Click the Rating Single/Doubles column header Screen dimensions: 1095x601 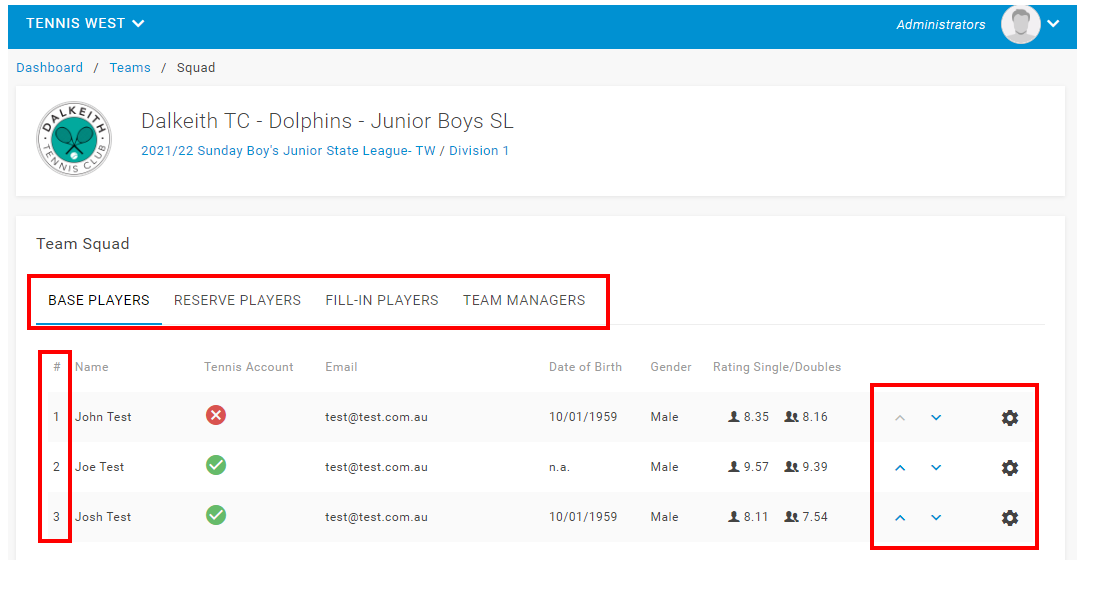pyautogui.click(x=777, y=367)
